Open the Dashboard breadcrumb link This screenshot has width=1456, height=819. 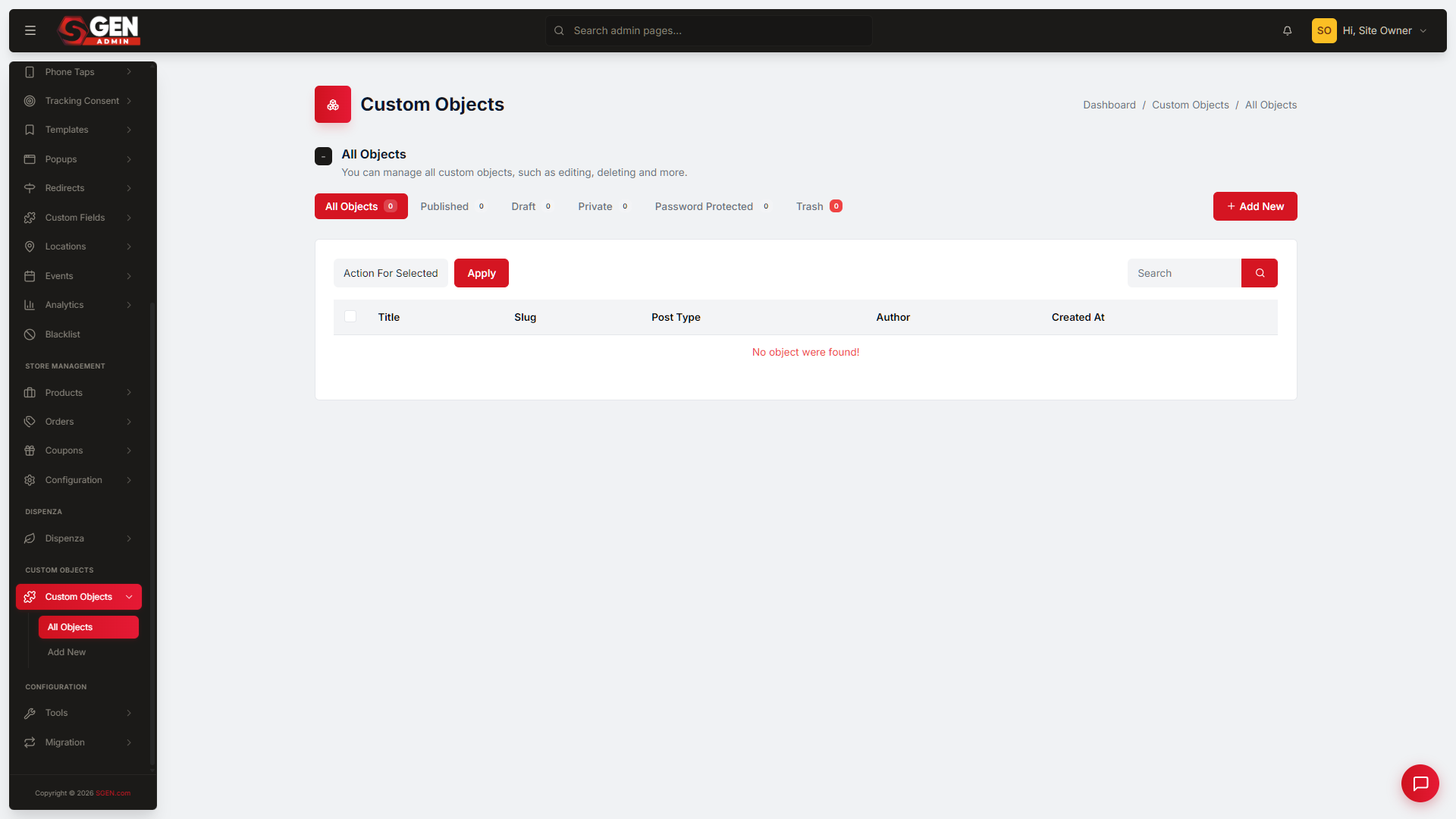1109,105
